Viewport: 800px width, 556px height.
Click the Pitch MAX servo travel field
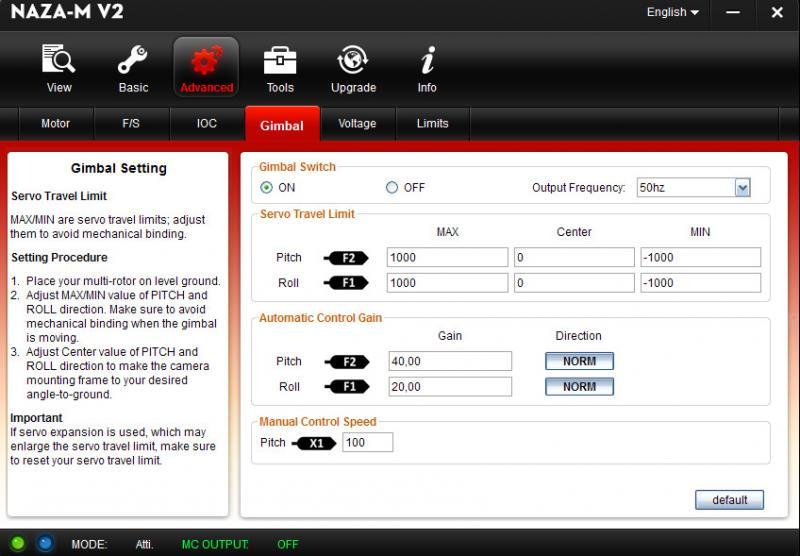click(x=447, y=258)
